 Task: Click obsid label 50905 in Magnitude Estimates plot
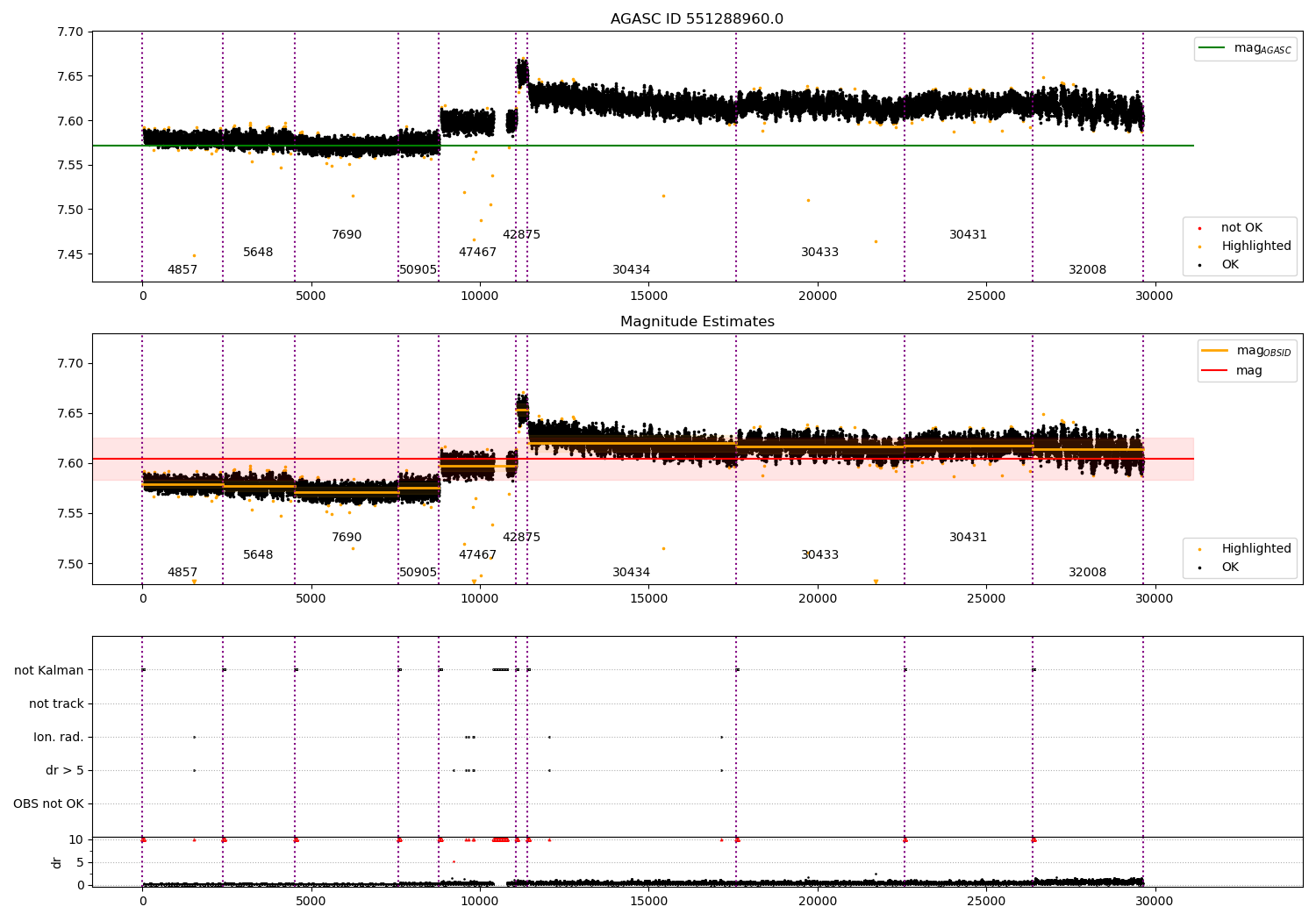(418, 573)
